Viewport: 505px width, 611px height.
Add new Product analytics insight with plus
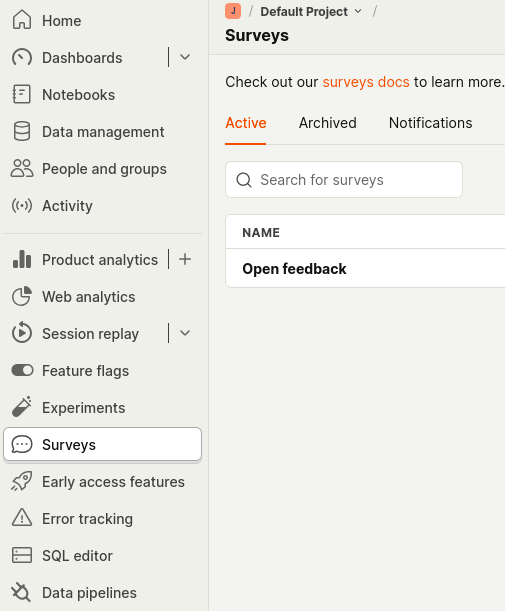[x=185, y=259]
